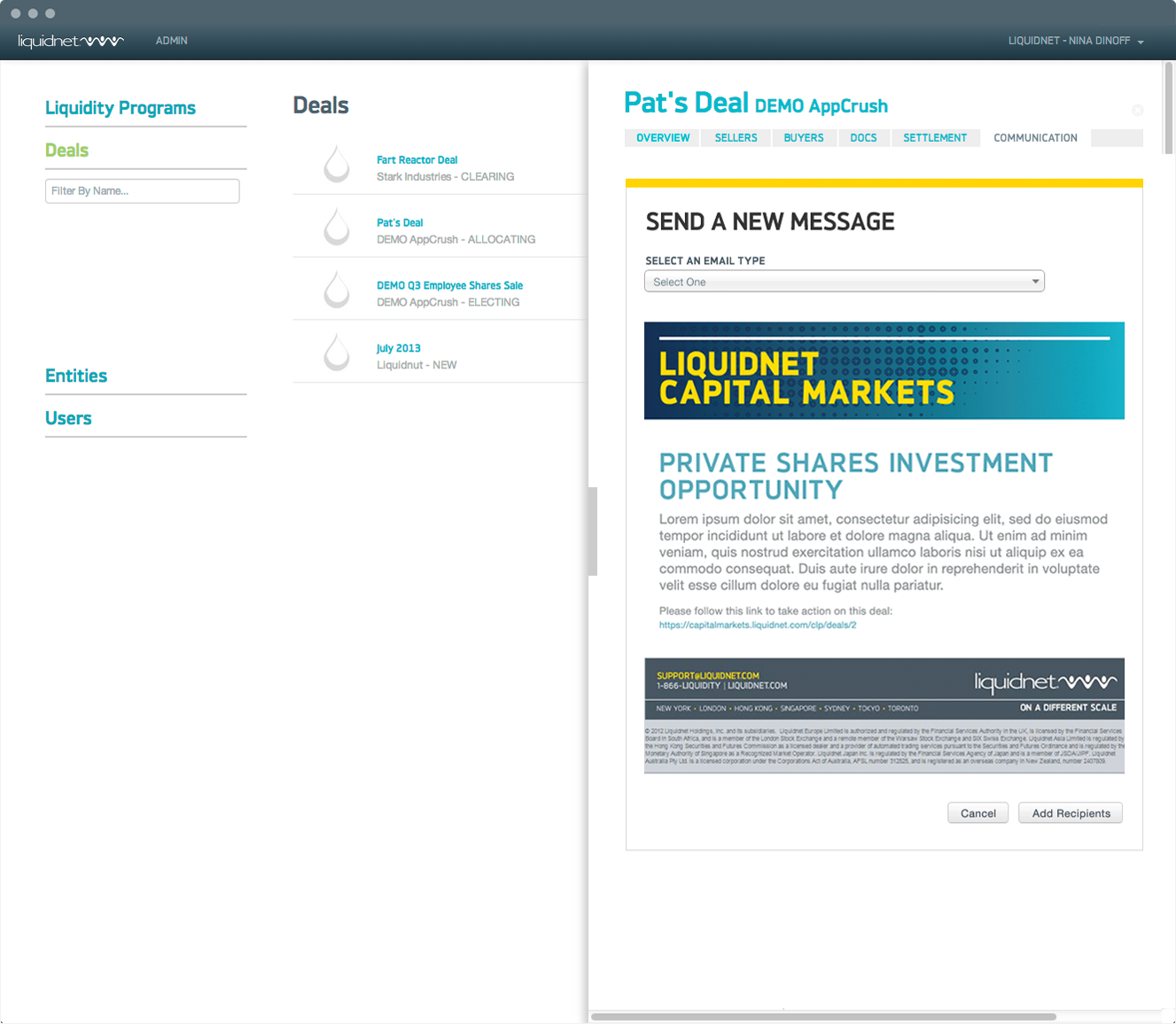1176x1024 pixels.
Task: Switch to the Settlement tab
Action: tap(935, 138)
